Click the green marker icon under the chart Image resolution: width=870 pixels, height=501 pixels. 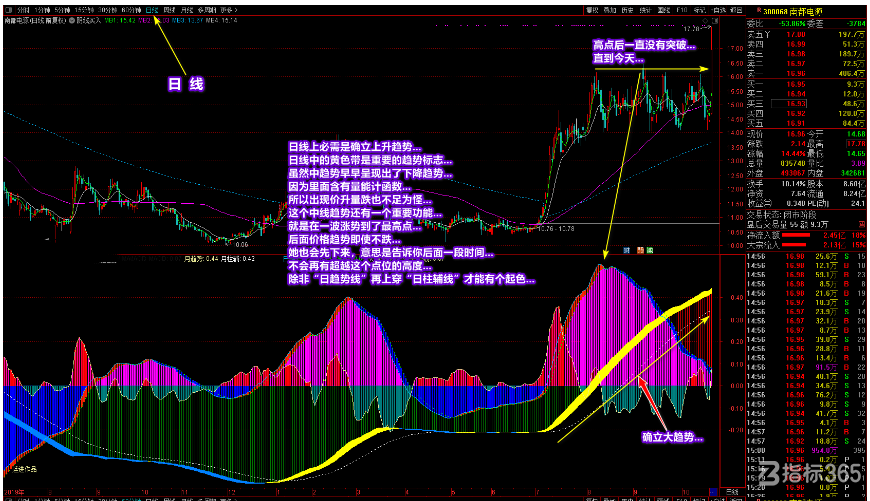click(x=650, y=250)
